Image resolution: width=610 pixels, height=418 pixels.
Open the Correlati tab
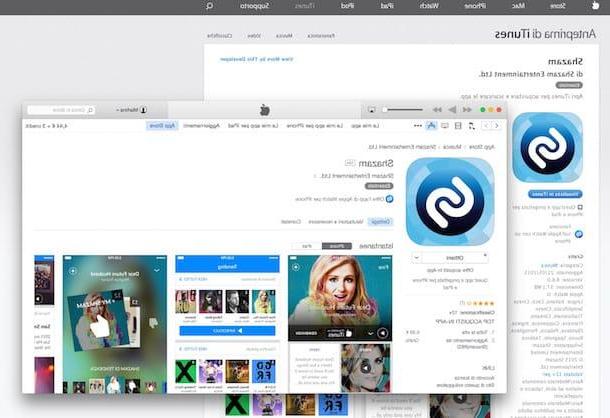tap(291, 221)
